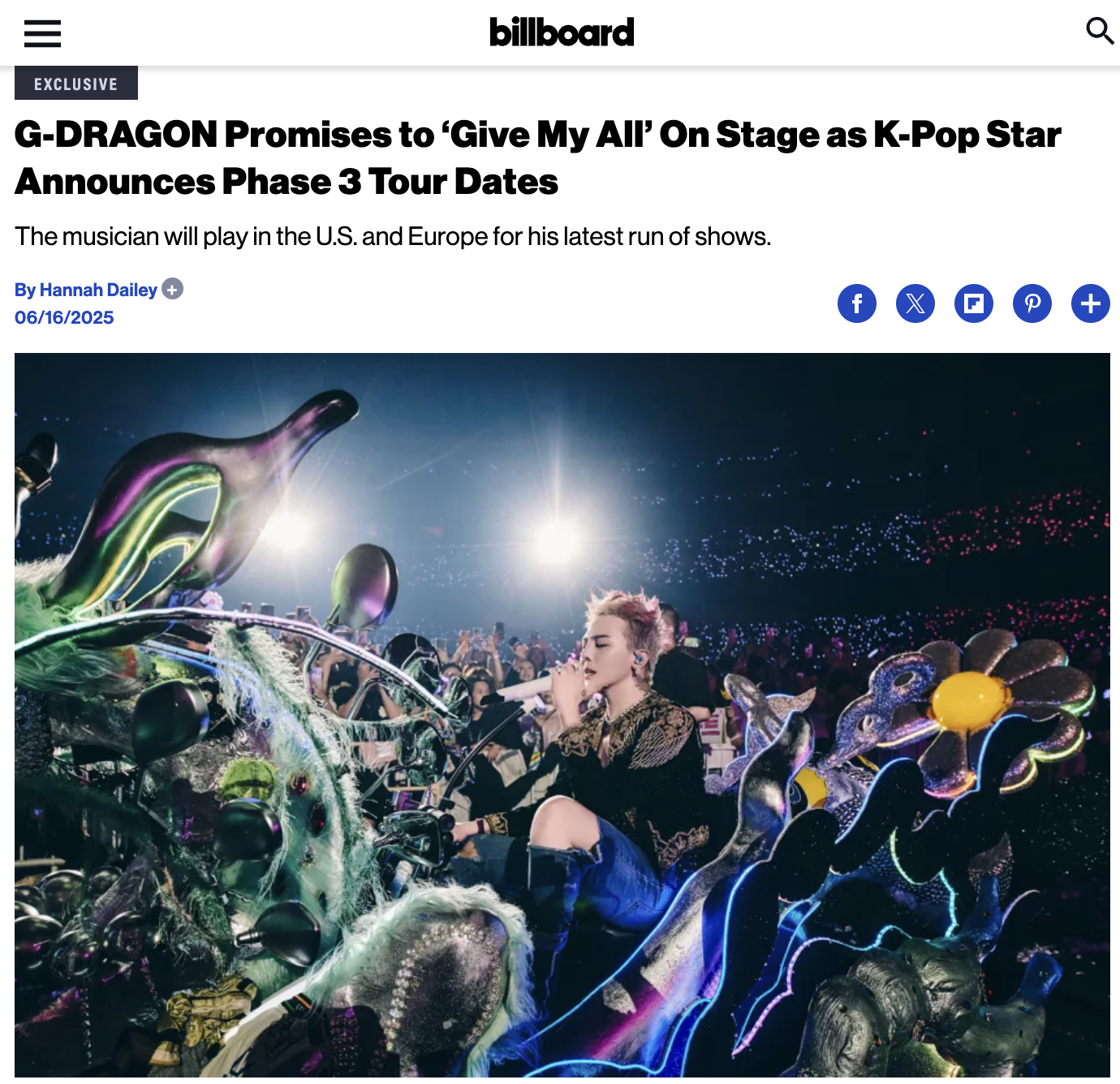Go to Billboard homepage via logo
The image size is (1120, 1084).
[x=562, y=32]
